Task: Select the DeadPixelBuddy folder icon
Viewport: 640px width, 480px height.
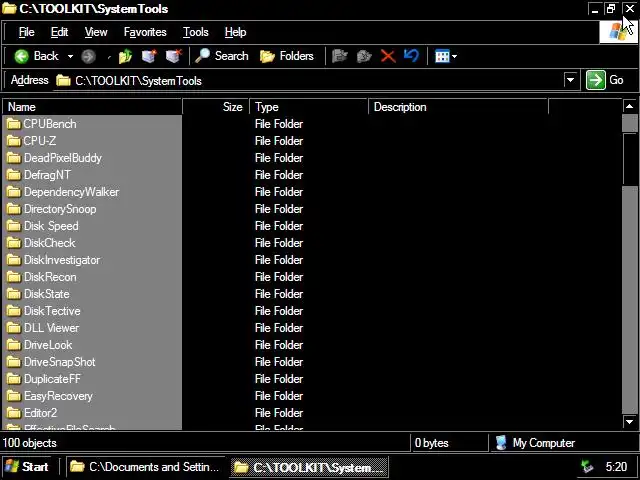Action: tap(13, 158)
